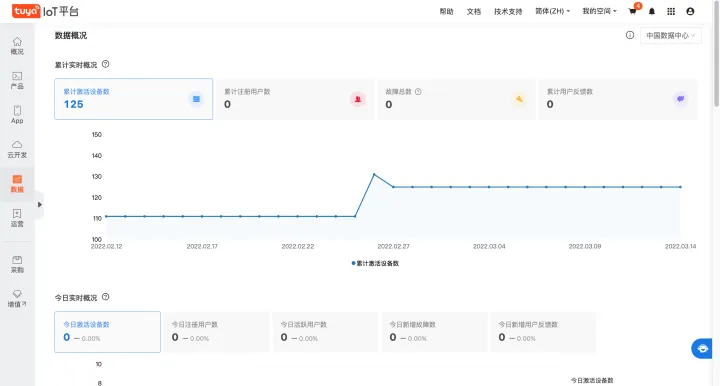Image resolution: width=720 pixels, height=386 pixels.
Task: Select the 故障总数 card
Action: coord(456,99)
